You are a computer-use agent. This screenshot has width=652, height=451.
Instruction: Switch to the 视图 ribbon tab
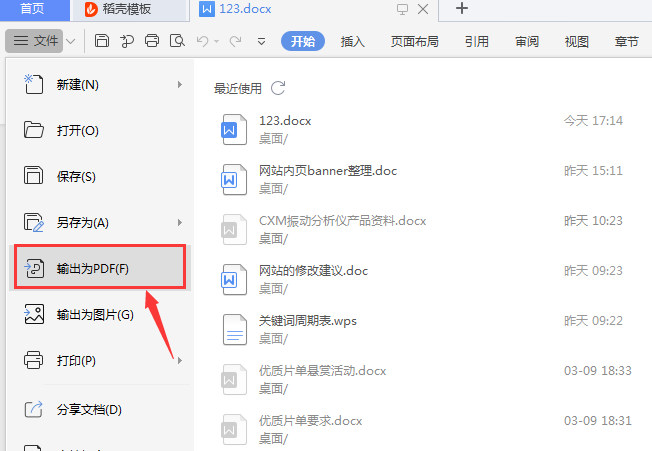pos(577,41)
